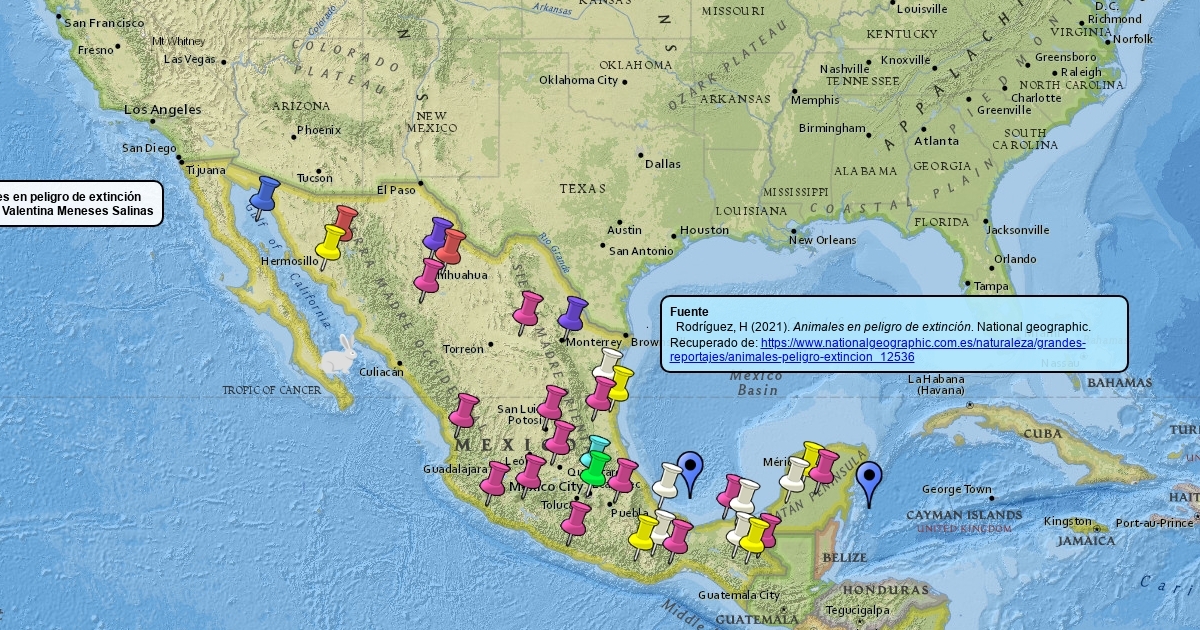Click the Valentina Meneses Salinas title box

tap(78, 203)
